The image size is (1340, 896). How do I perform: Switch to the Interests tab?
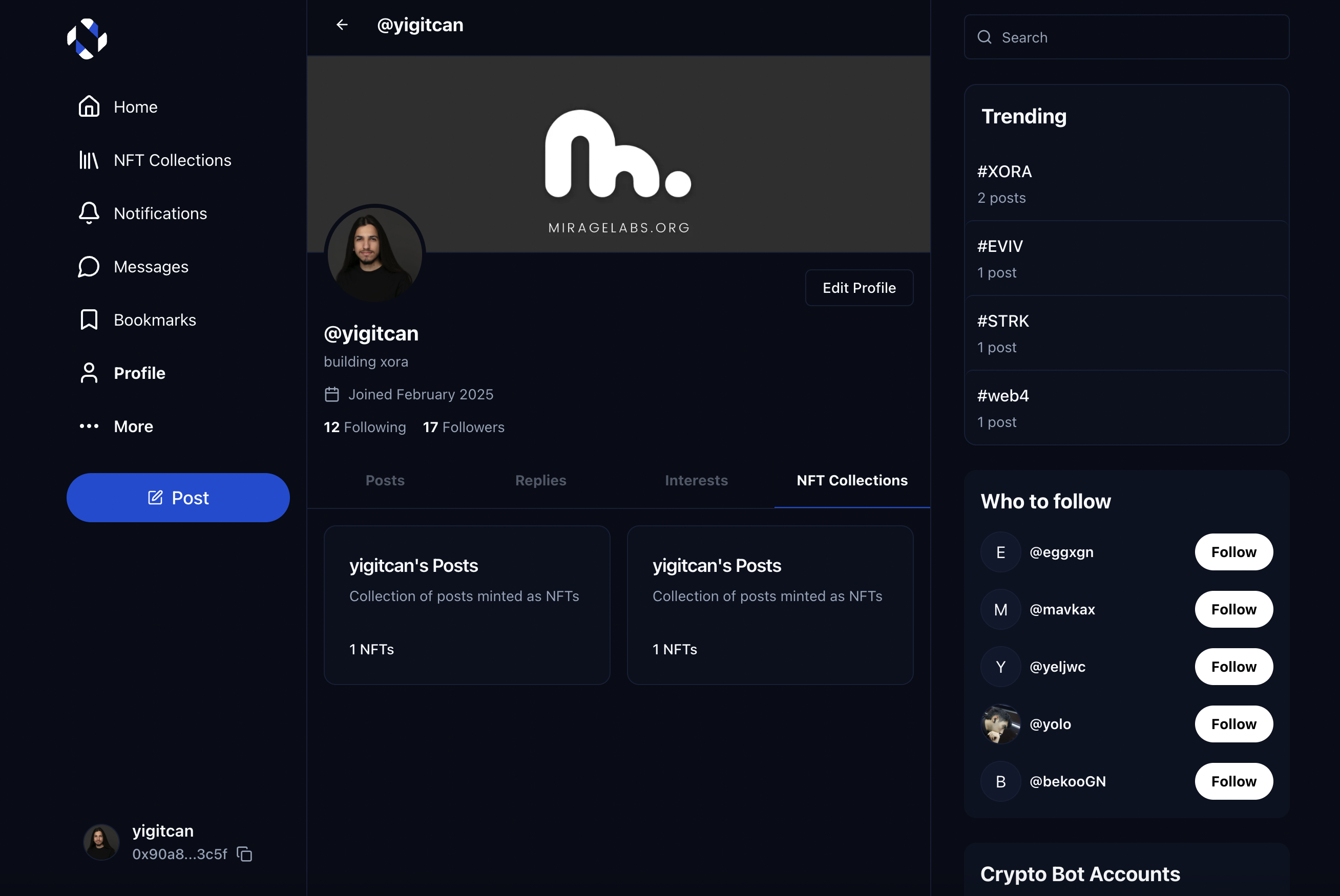click(x=696, y=481)
